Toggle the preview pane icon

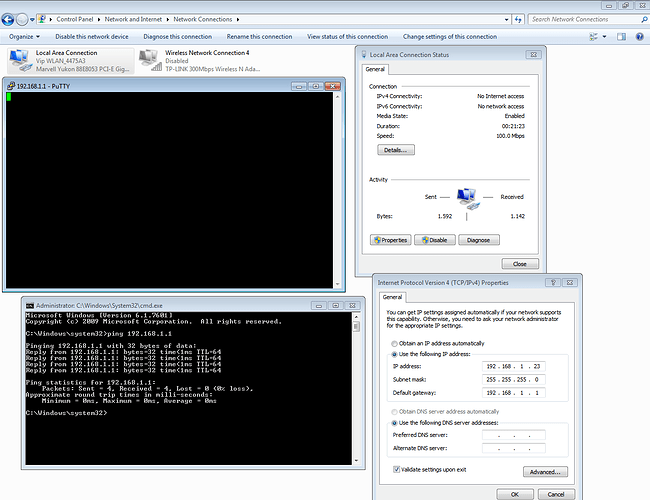(x=621, y=36)
